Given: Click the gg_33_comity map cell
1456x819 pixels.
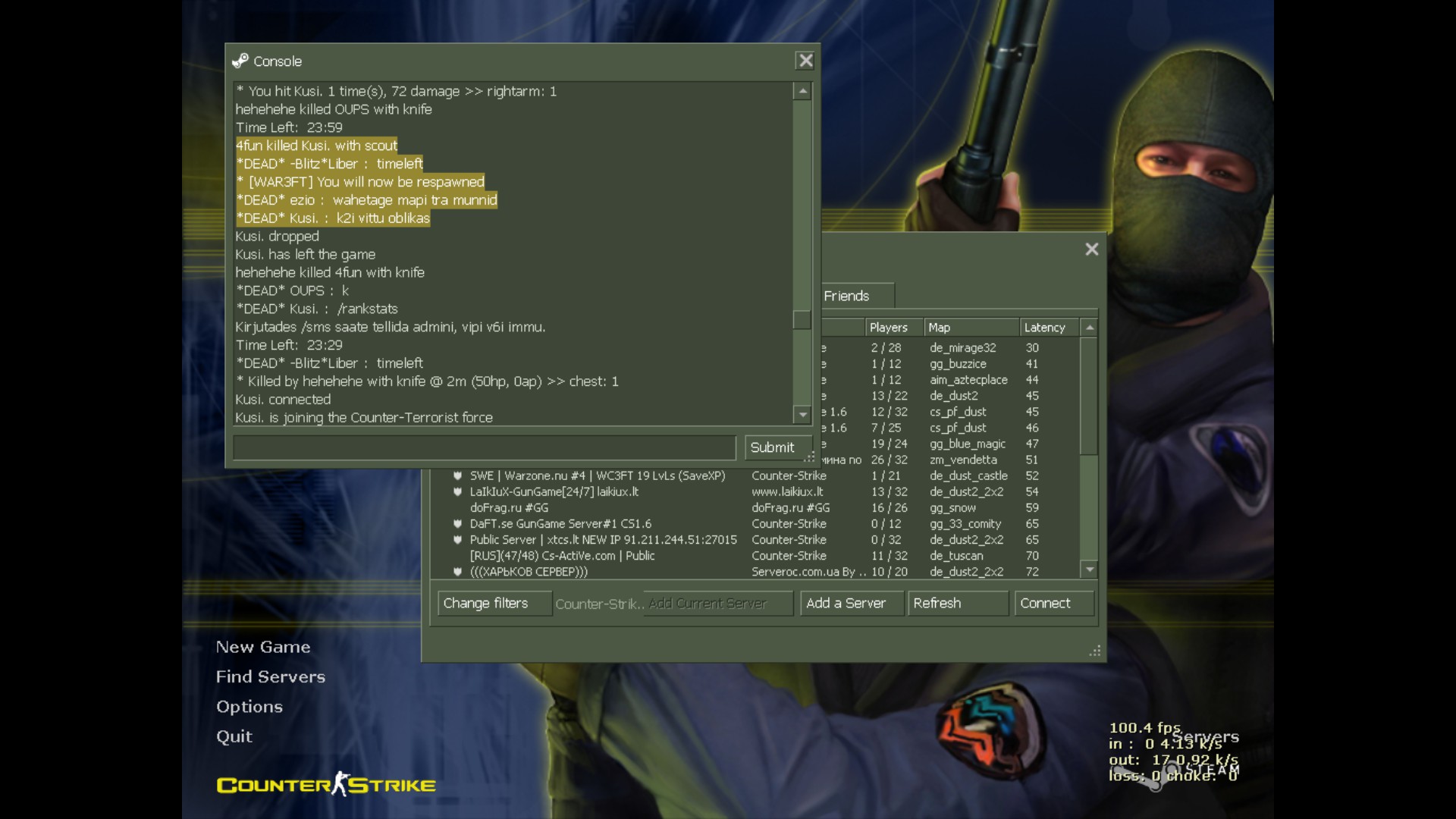Looking at the screenshot, I should (x=965, y=524).
